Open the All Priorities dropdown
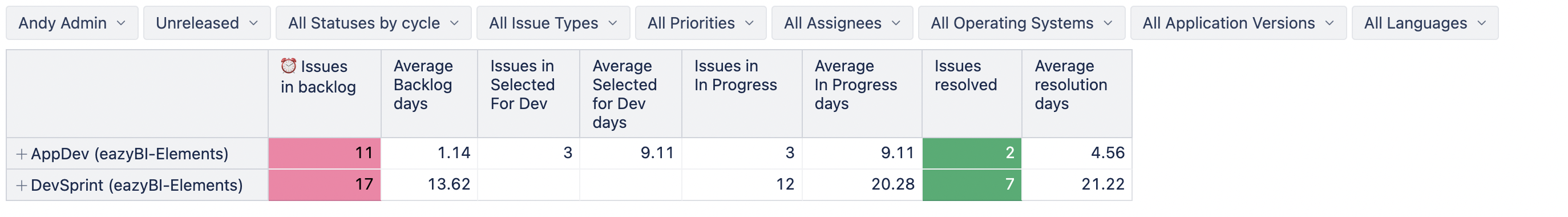Viewport: 1568px width, 217px height. point(701,23)
